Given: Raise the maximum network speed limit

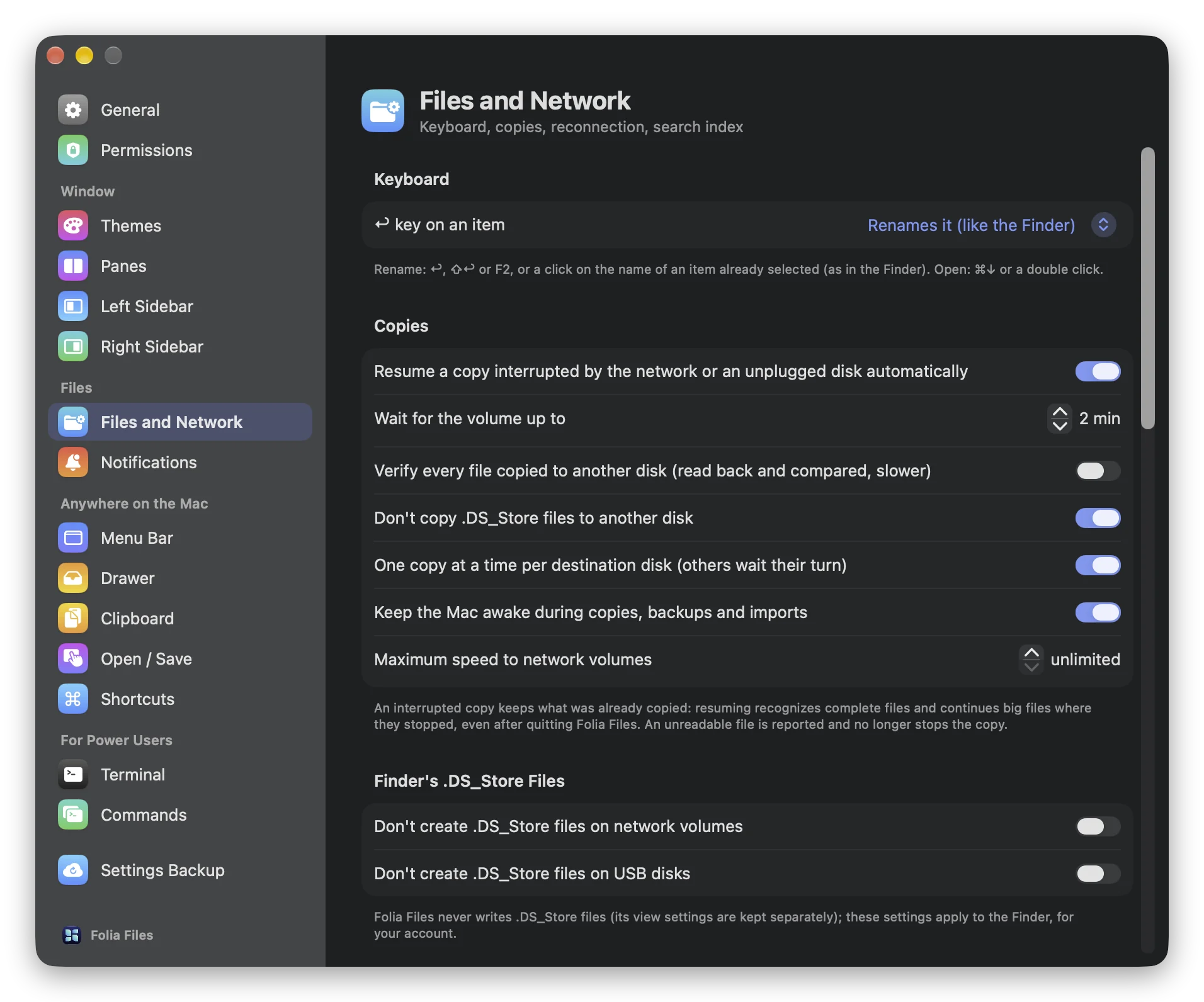Looking at the screenshot, I should pos(1031,653).
